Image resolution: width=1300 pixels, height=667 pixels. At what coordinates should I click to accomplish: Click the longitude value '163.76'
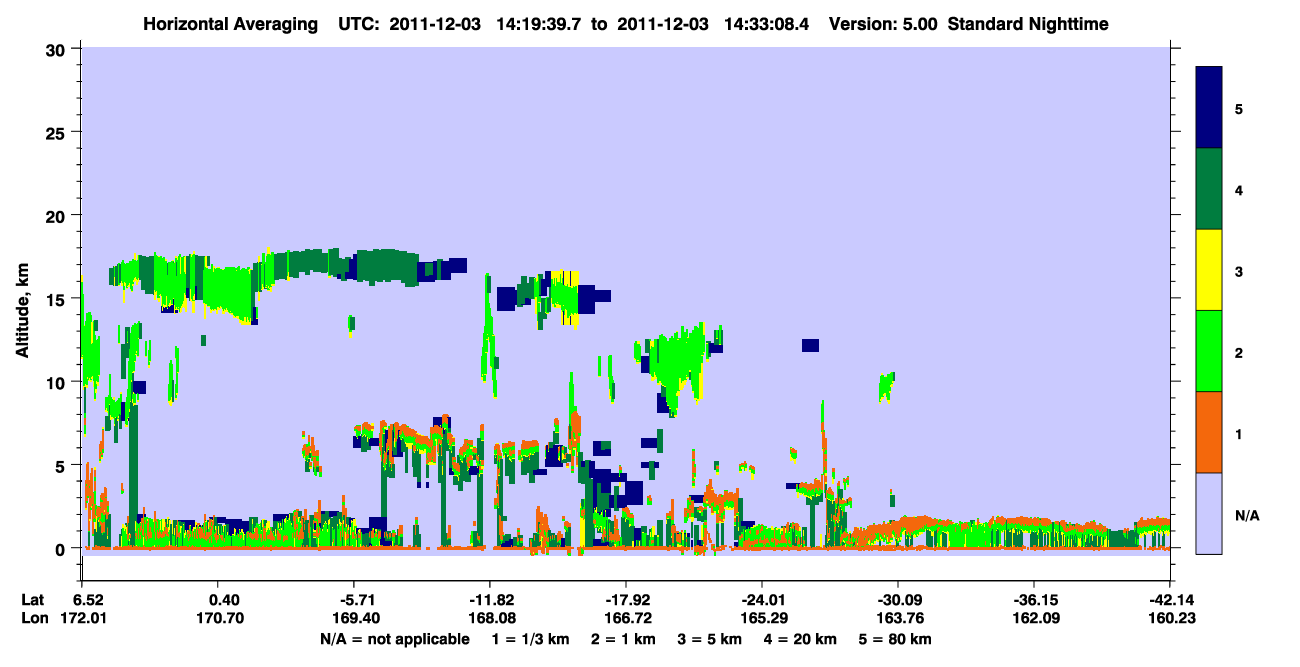[898, 618]
